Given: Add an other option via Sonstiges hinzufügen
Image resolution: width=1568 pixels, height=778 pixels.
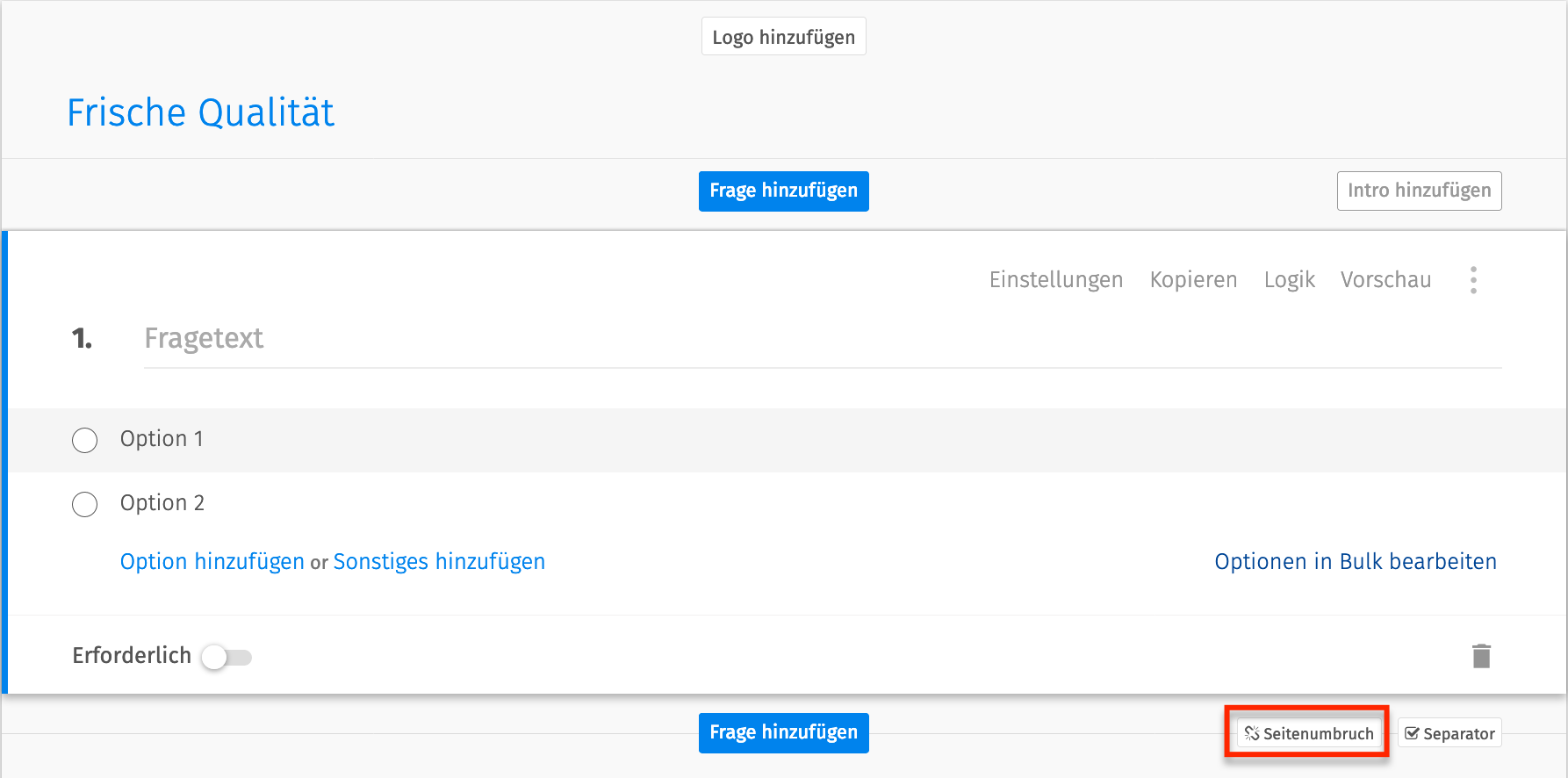Looking at the screenshot, I should 438,561.
